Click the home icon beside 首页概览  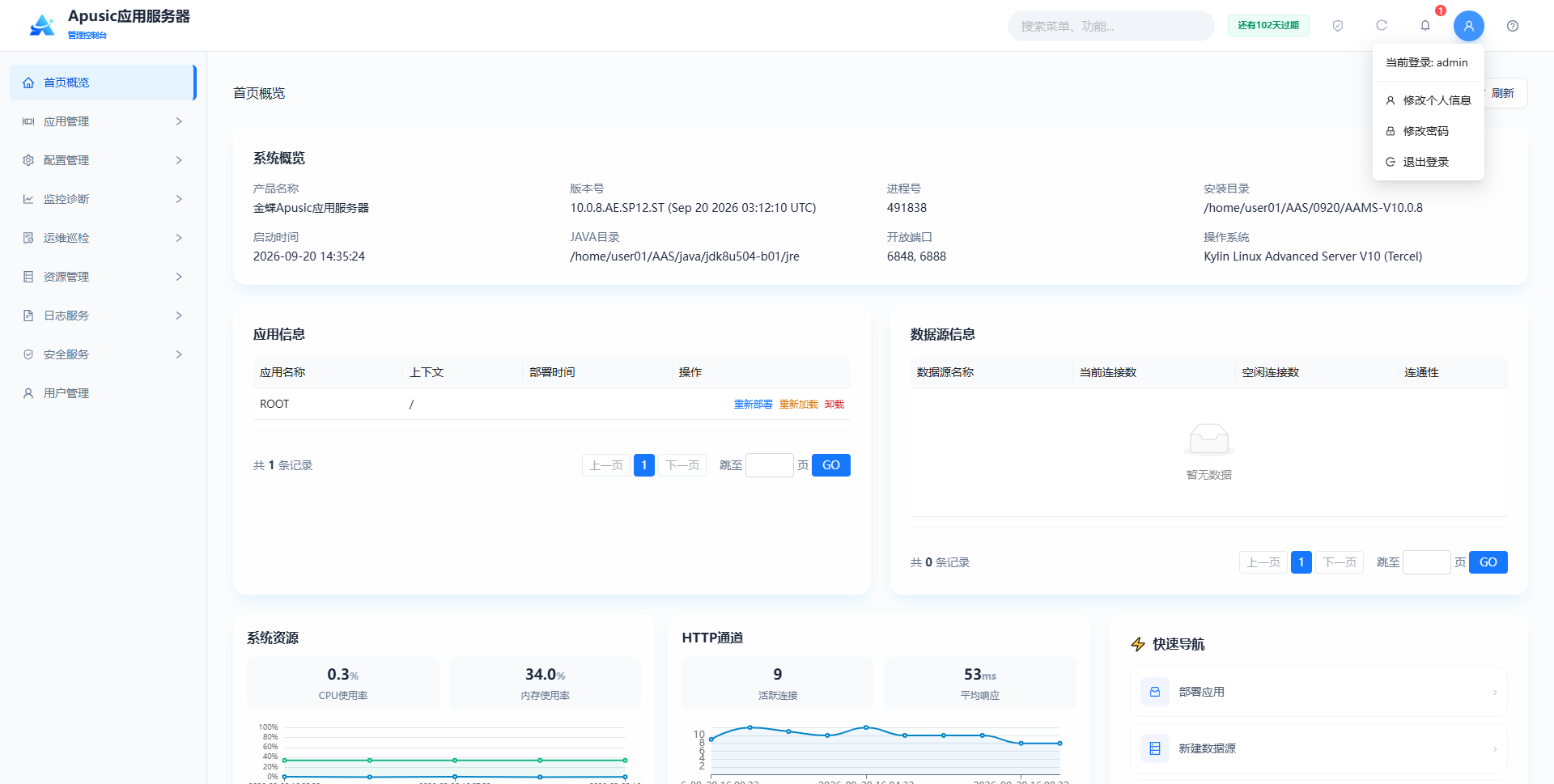(x=28, y=83)
